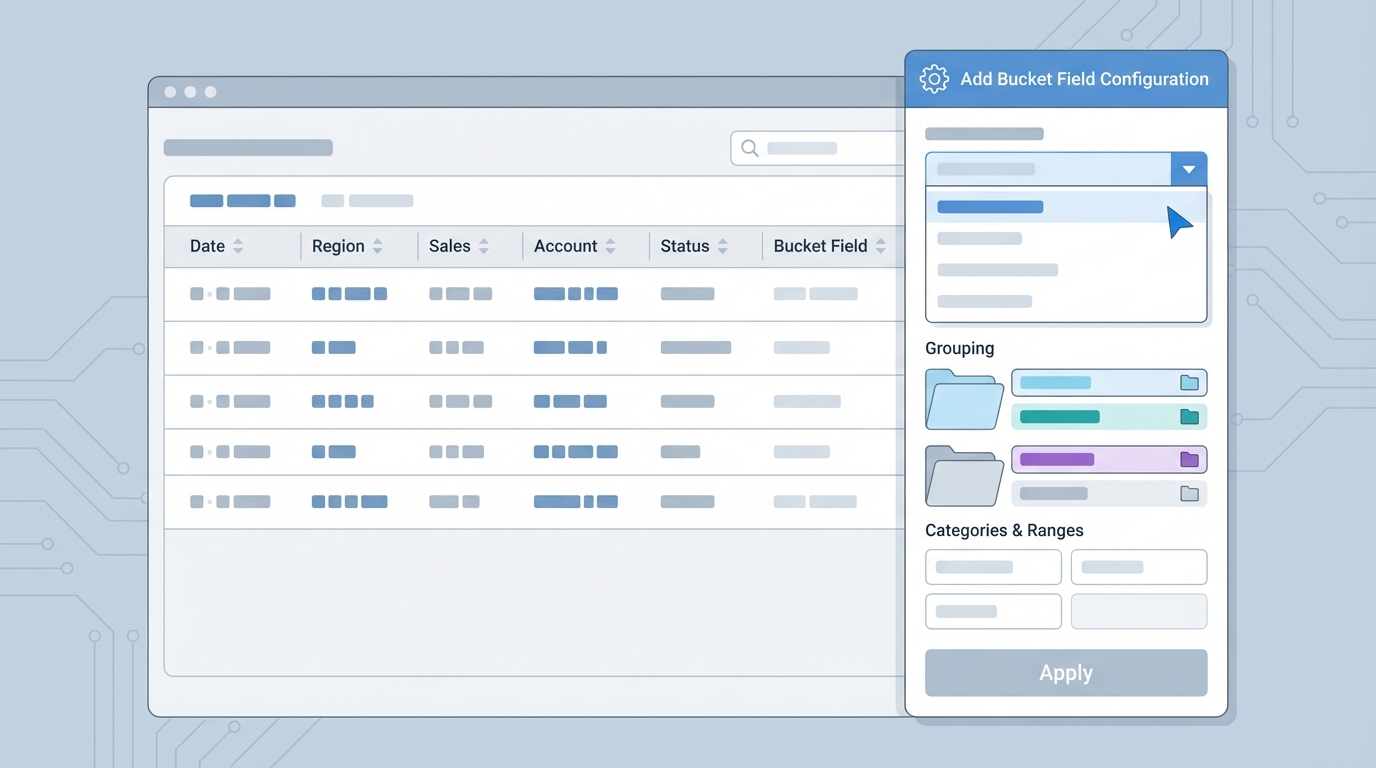Click the search magnifier icon

pyautogui.click(x=749, y=148)
